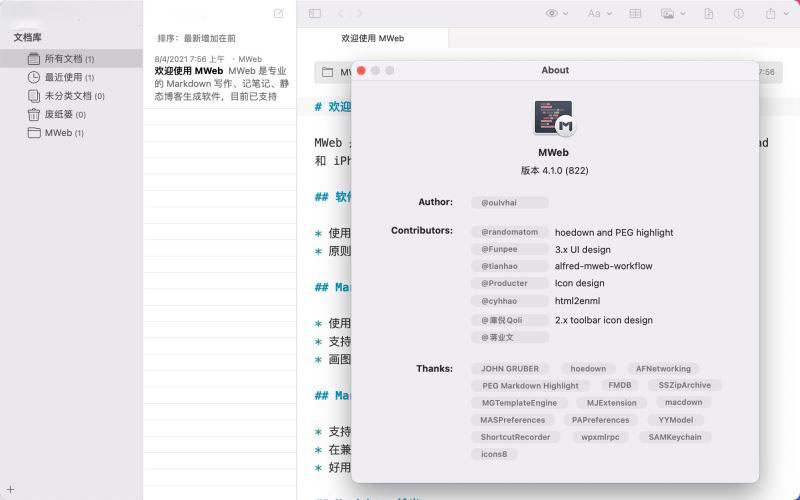Click the AFNetworking thanks button
The image size is (800, 500).
pos(663,368)
